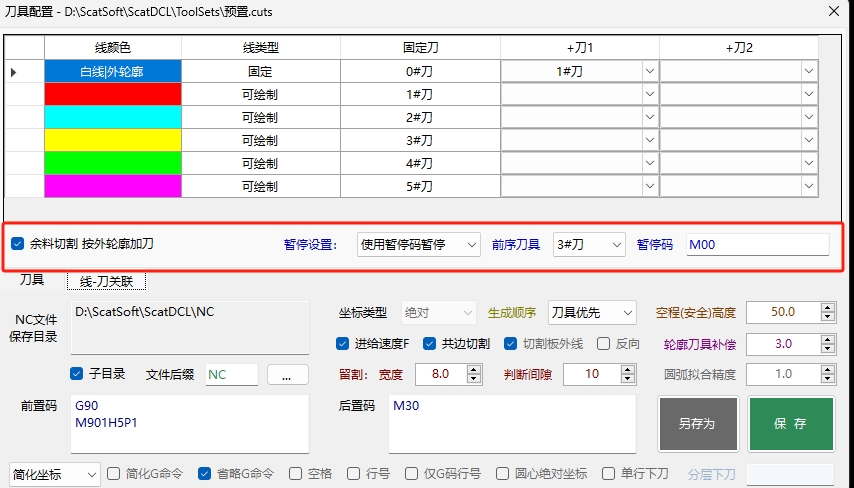
Task: Click the 固定 line type cell
Action: pos(261,71)
